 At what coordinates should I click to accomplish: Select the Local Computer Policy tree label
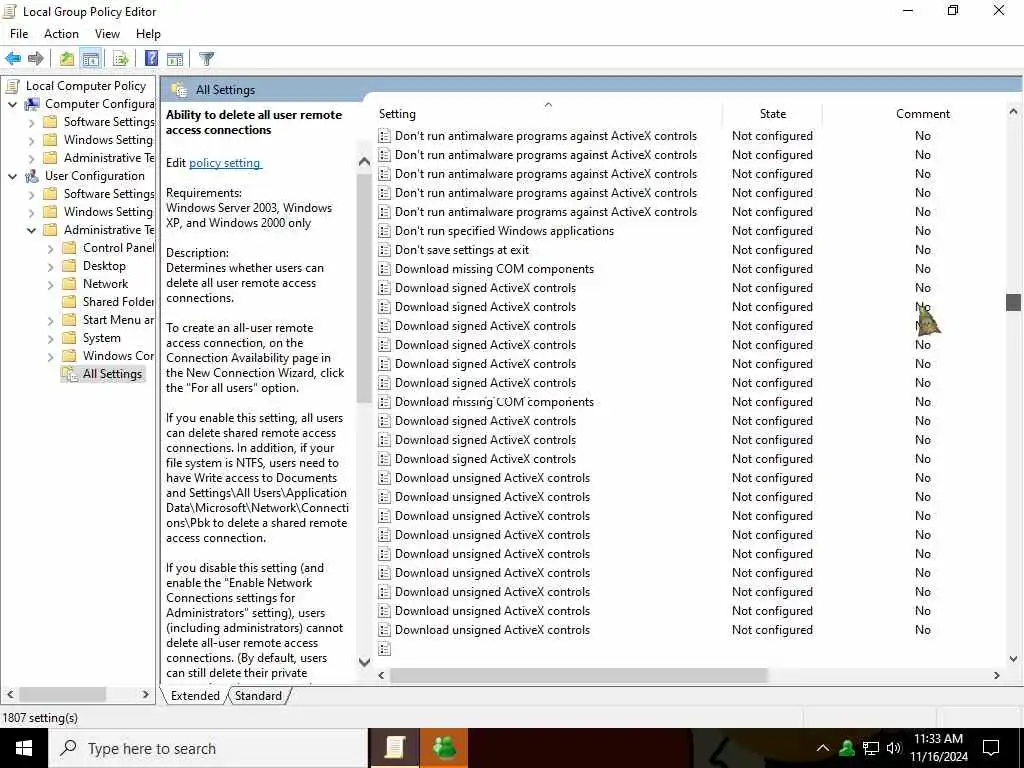tap(86, 86)
